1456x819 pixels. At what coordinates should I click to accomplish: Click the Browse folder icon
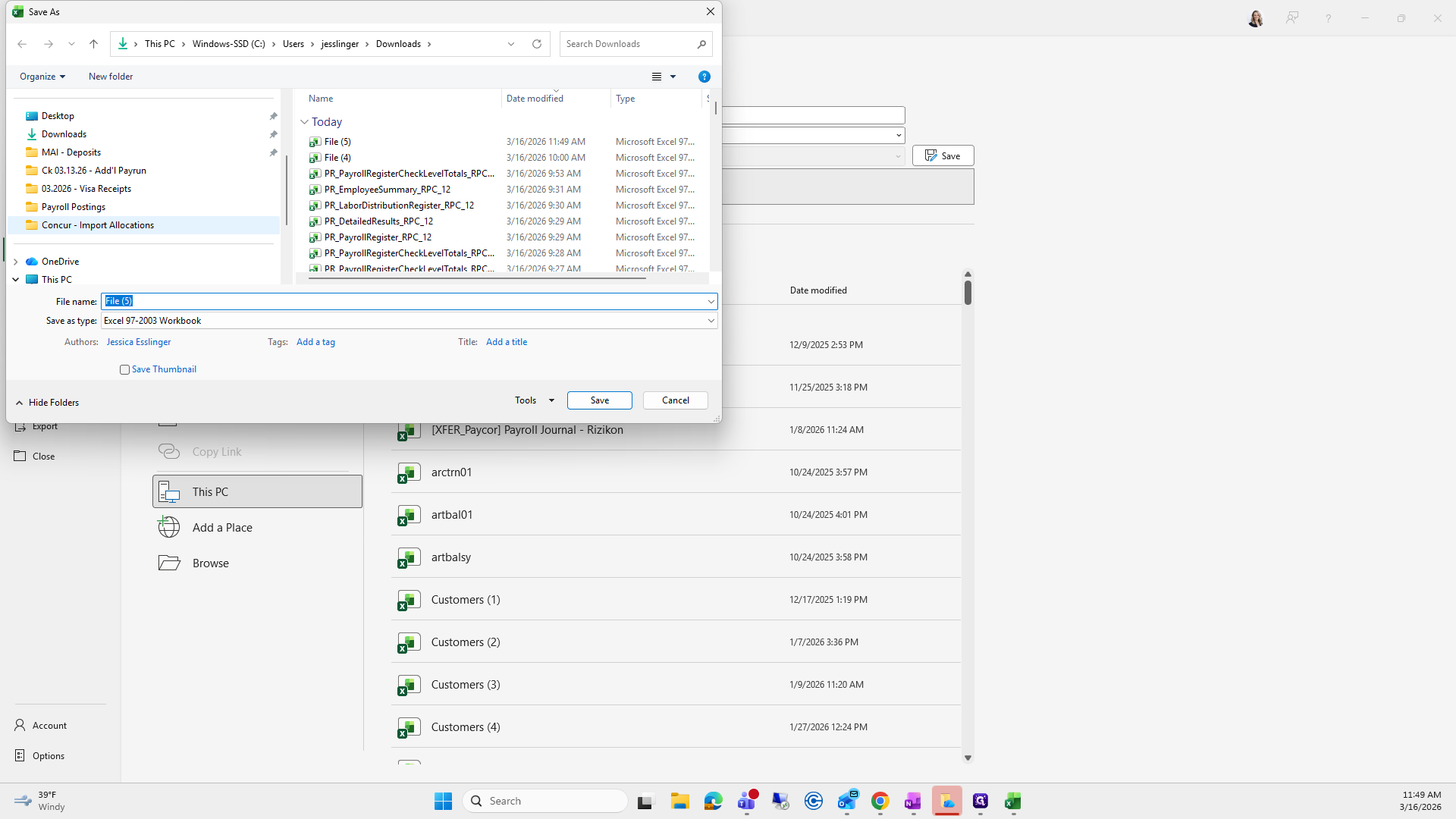169,563
